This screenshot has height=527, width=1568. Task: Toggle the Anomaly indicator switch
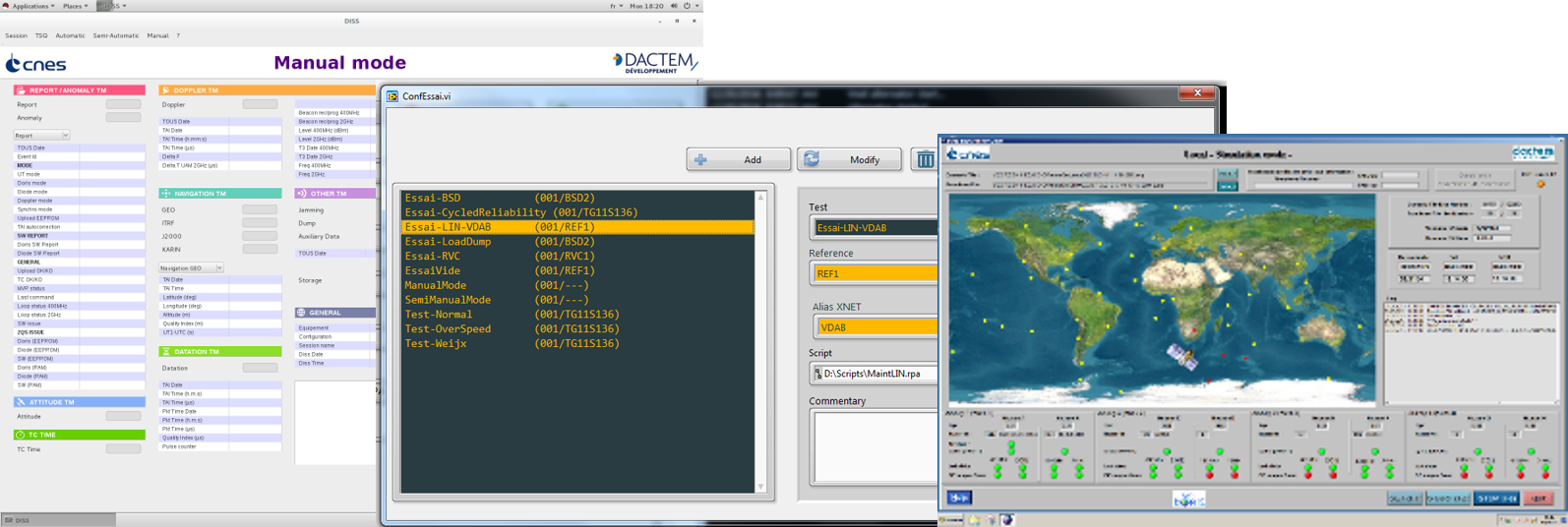click(123, 118)
